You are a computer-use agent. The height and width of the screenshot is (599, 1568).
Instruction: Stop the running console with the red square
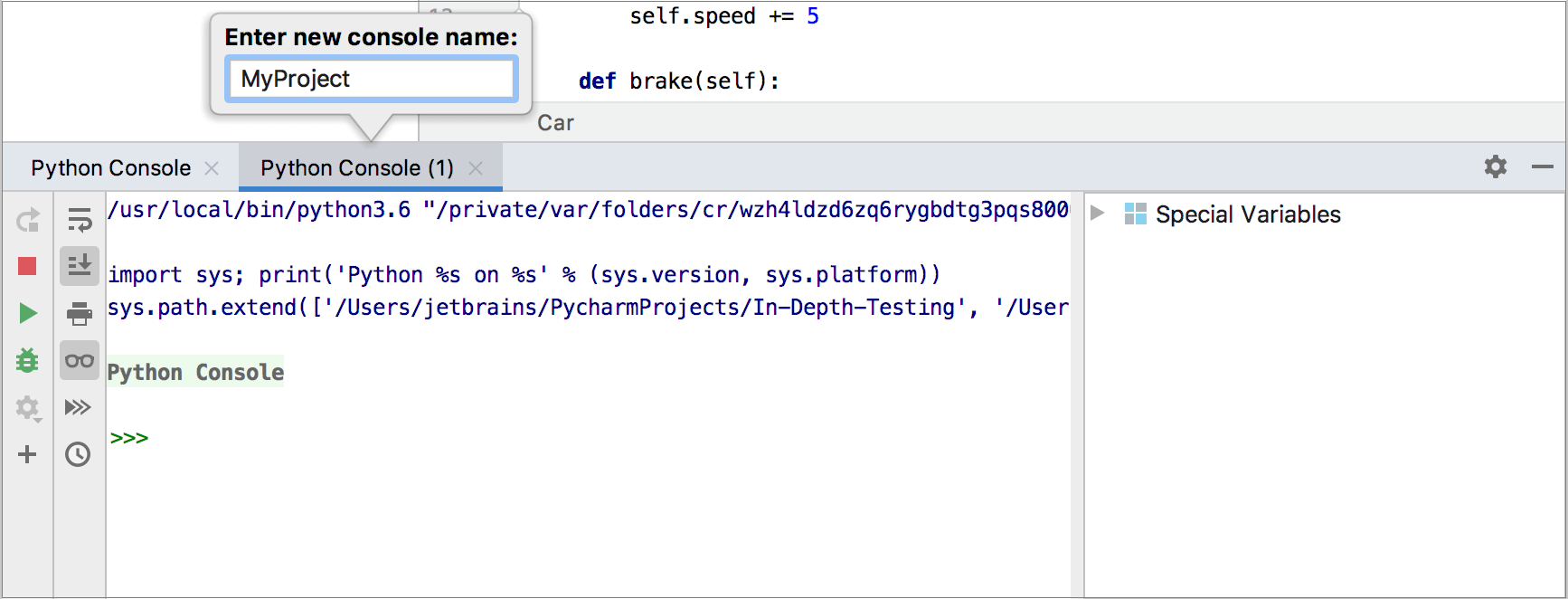point(27,266)
